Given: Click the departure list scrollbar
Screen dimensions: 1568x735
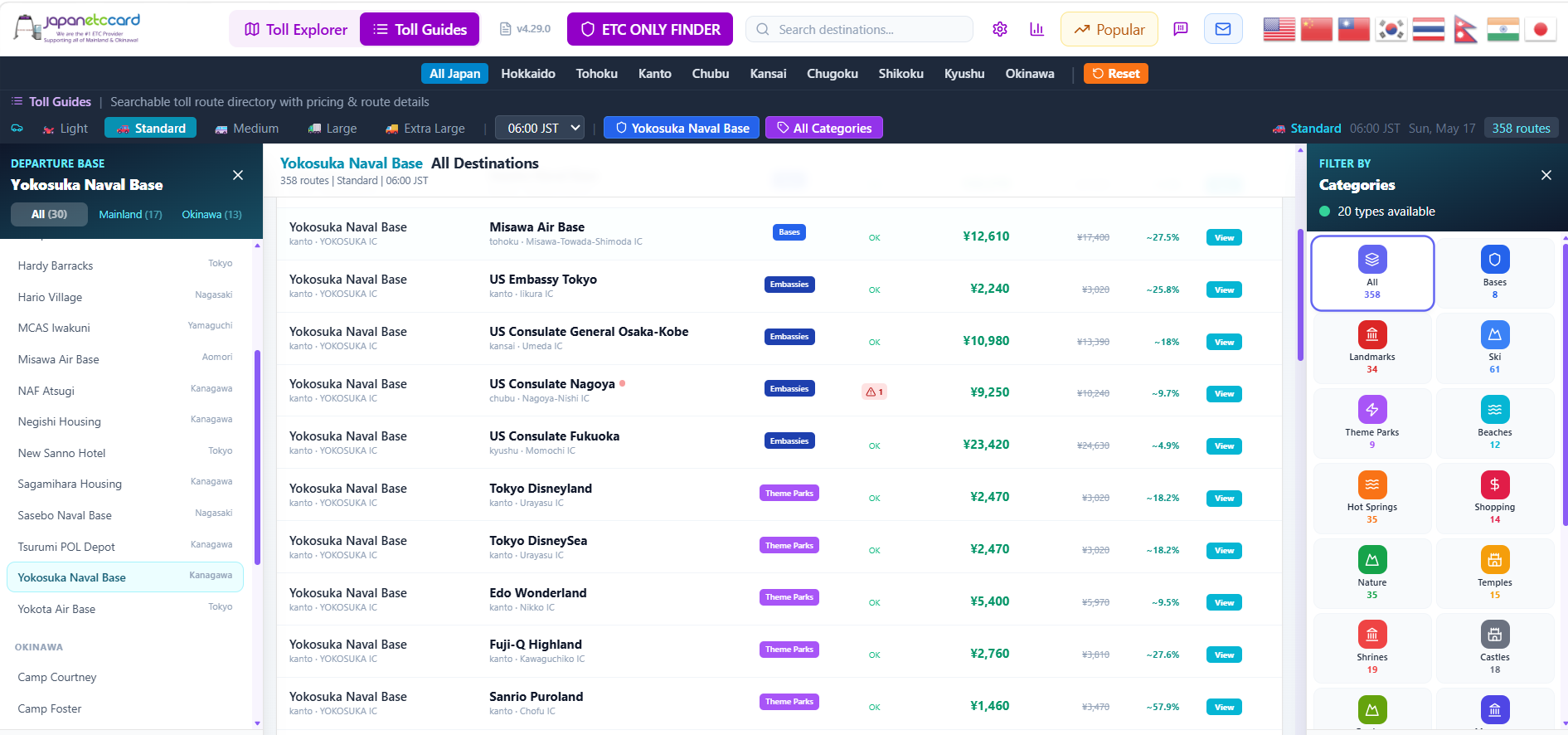Looking at the screenshot, I should tap(257, 458).
